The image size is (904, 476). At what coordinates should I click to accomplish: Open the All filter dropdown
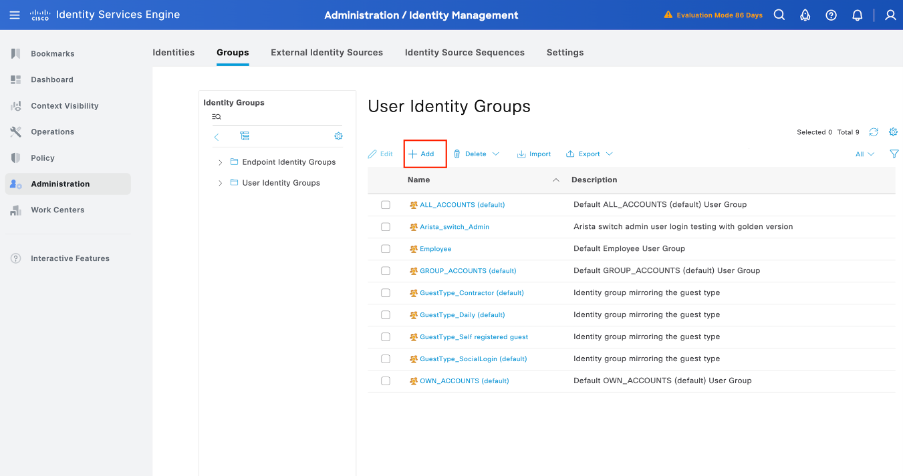pyautogui.click(x=864, y=154)
